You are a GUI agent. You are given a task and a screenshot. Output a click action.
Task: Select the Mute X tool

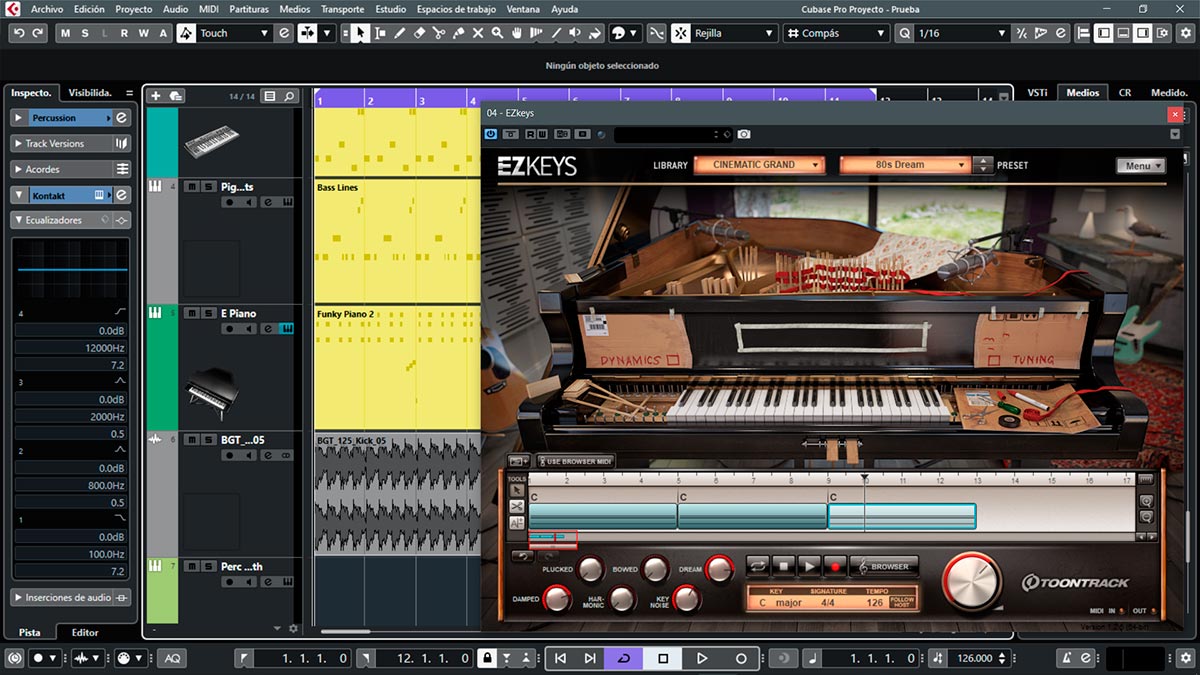pos(478,33)
